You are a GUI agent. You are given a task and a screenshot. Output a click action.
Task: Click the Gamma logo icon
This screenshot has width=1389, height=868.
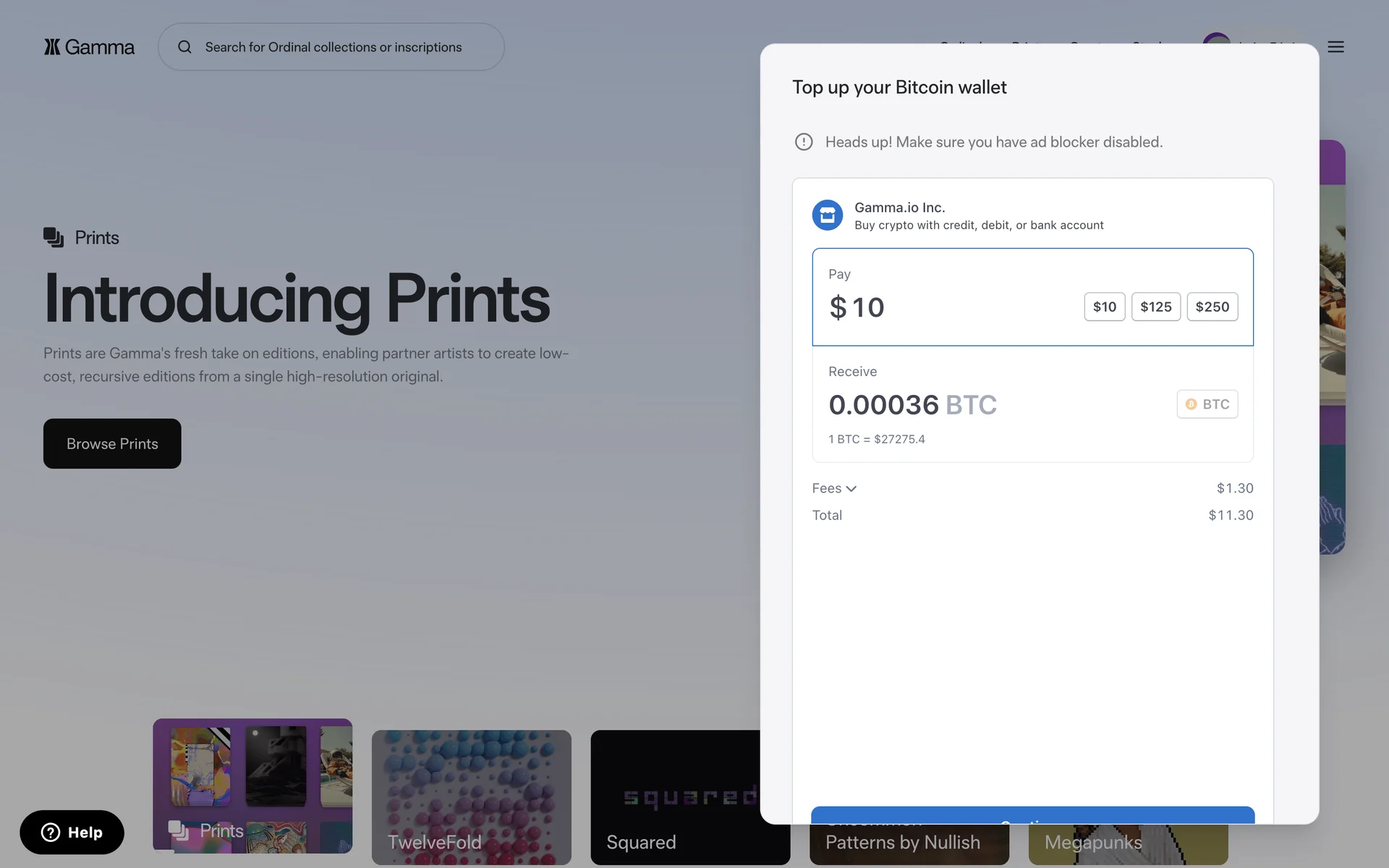tap(52, 47)
